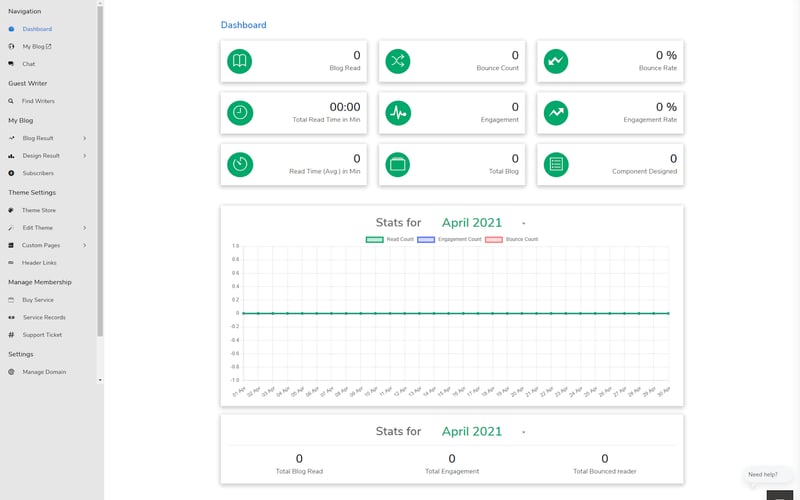
Task: Click the Component Designed list icon
Action: tap(556, 164)
